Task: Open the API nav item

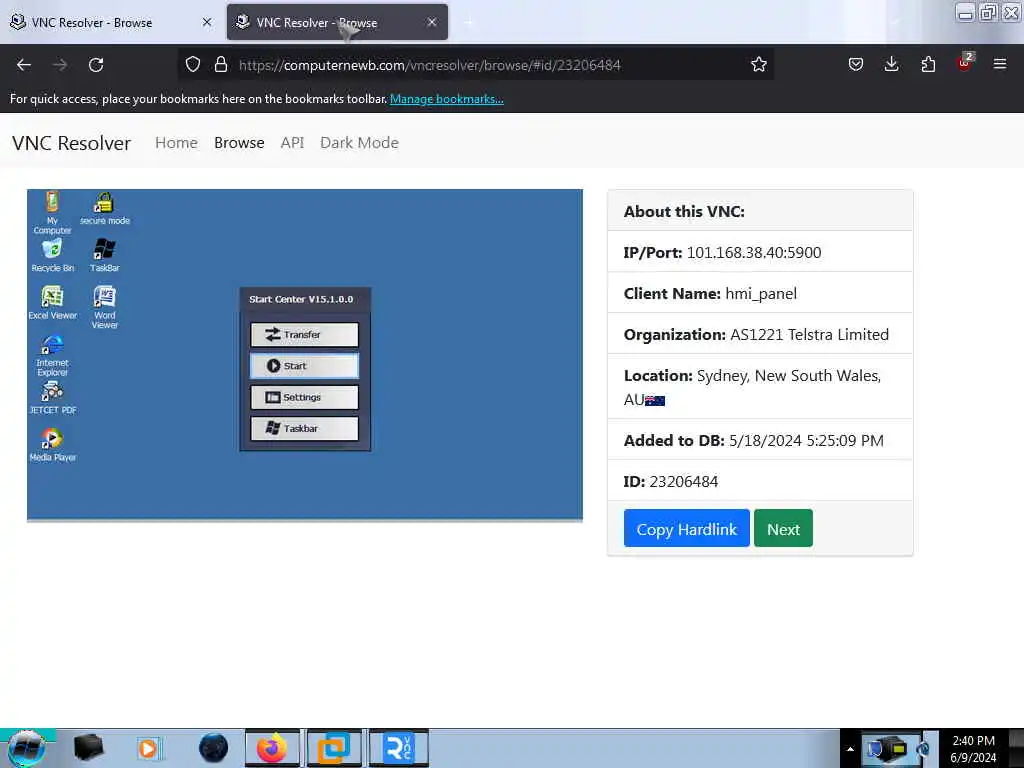Action: click(292, 143)
